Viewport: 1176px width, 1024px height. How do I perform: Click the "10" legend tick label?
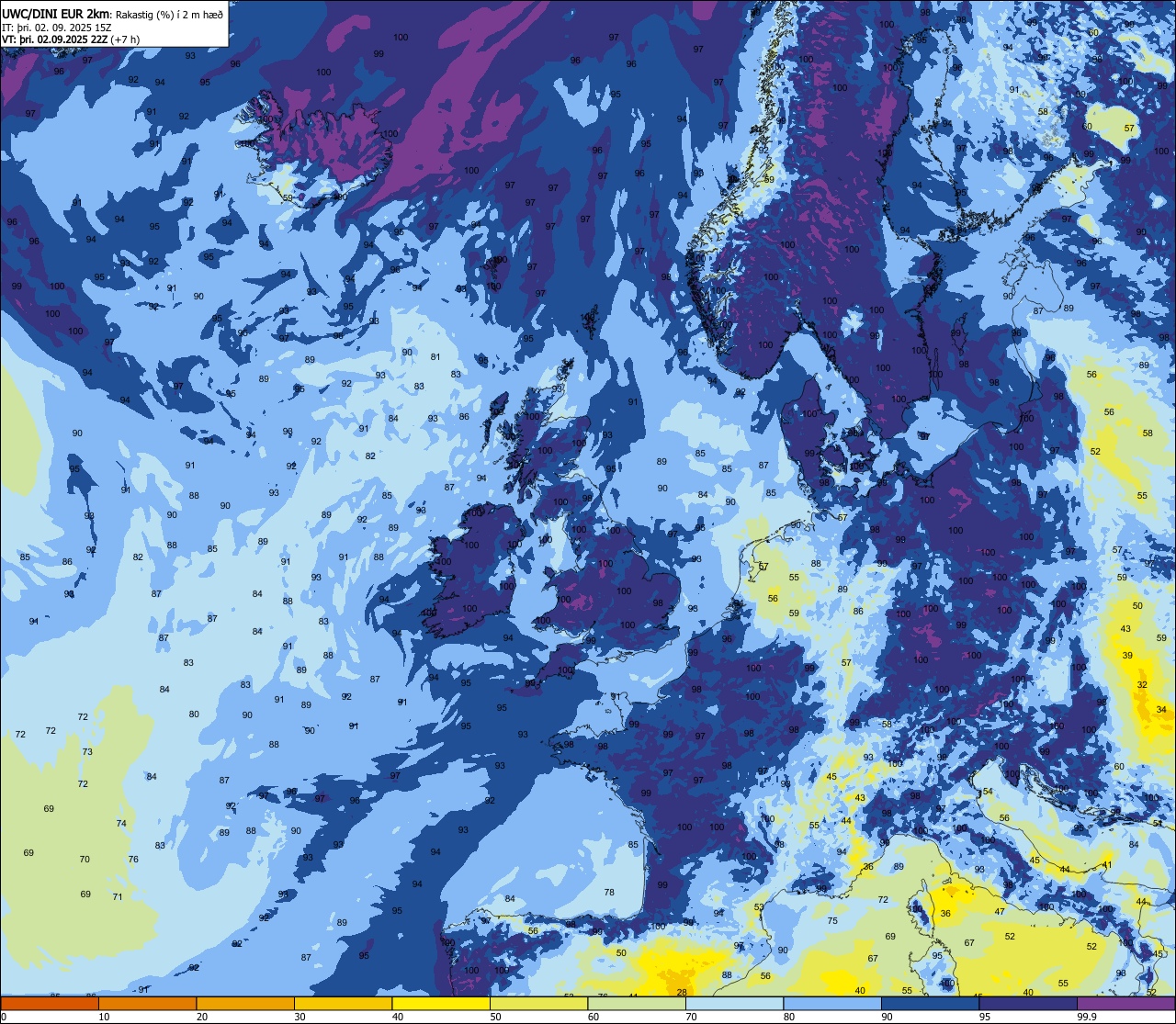pyautogui.click(x=104, y=1017)
